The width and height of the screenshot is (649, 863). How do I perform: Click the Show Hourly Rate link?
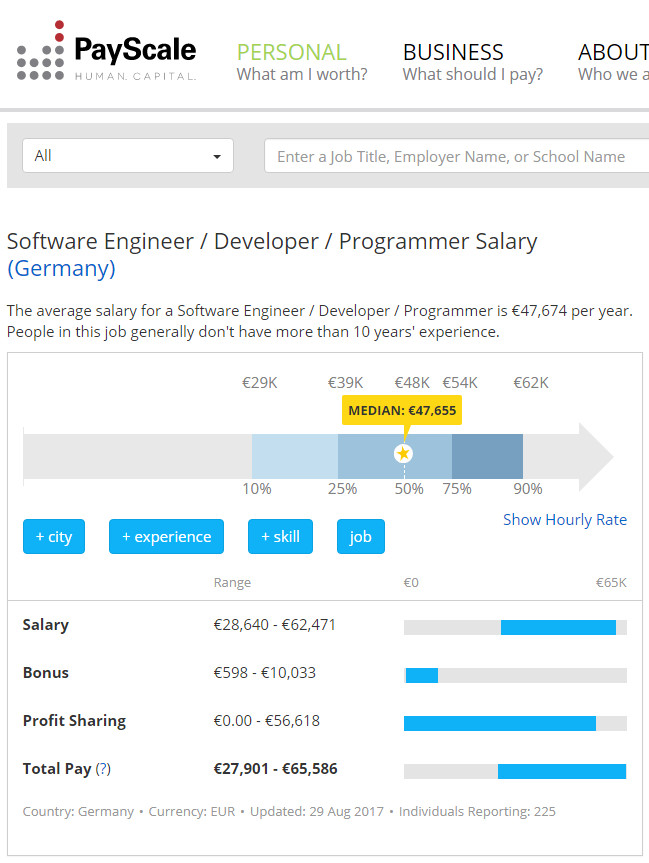point(564,520)
